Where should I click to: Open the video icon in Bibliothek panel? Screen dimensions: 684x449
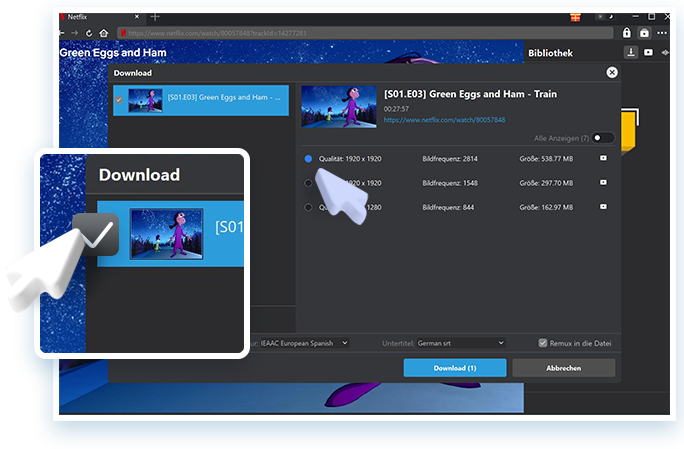coord(649,52)
